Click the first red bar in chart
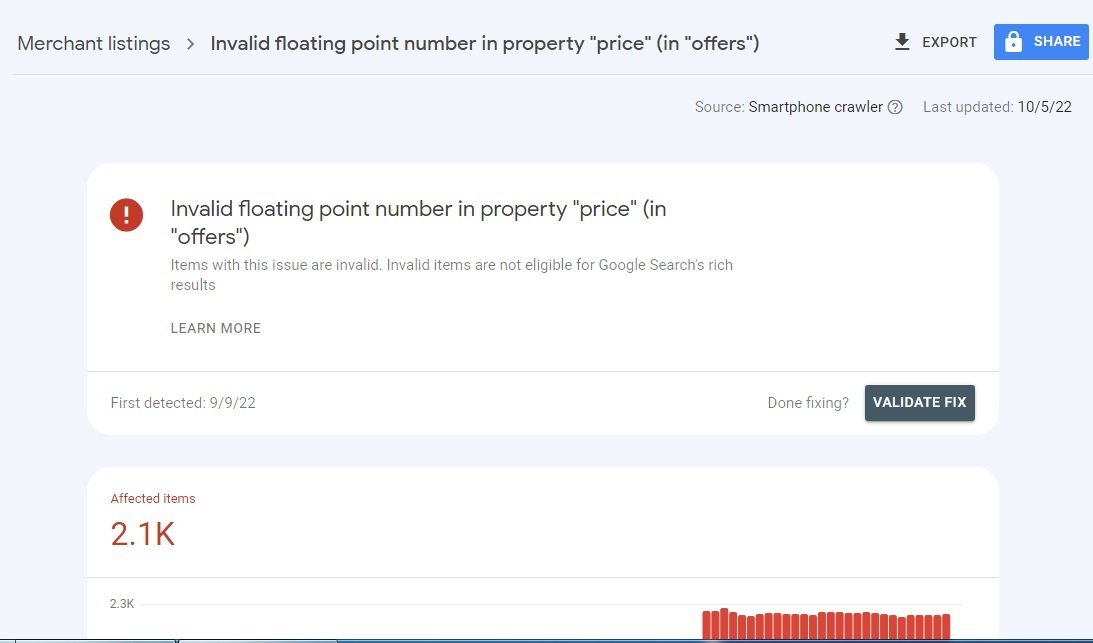This screenshot has height=643, width=1093. tap(706, 624)
